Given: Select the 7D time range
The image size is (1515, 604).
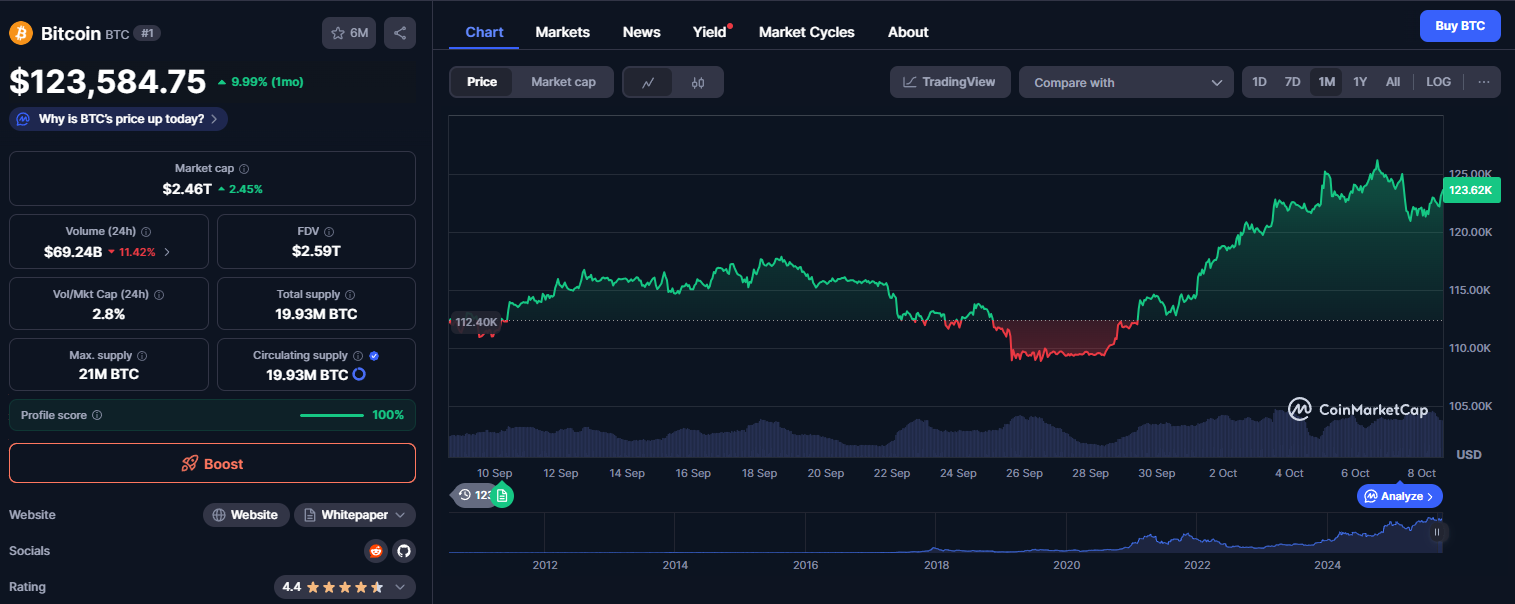Looking at the screenshot, I should coord(1292,82).
